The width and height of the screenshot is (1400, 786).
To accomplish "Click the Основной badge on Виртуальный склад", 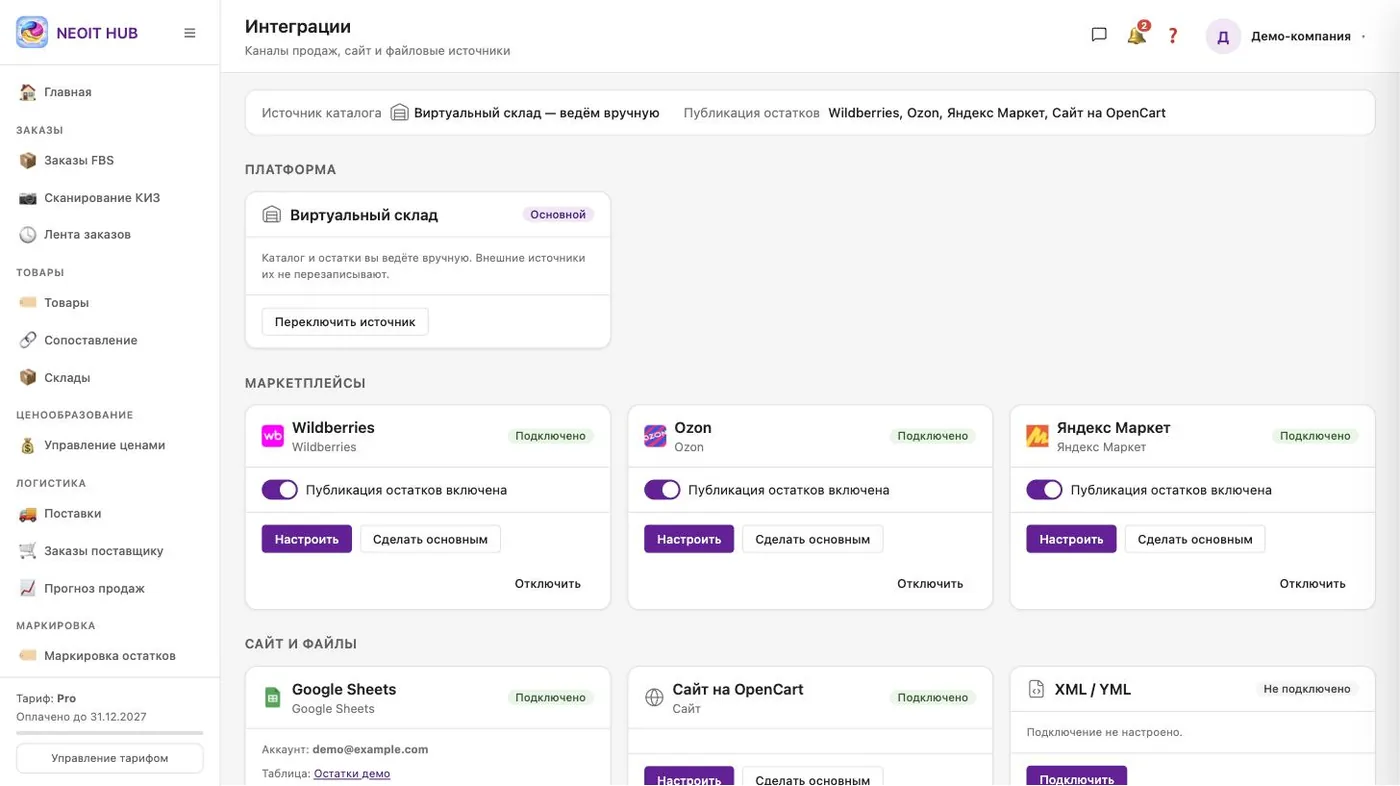I will [x=558, y=214].
